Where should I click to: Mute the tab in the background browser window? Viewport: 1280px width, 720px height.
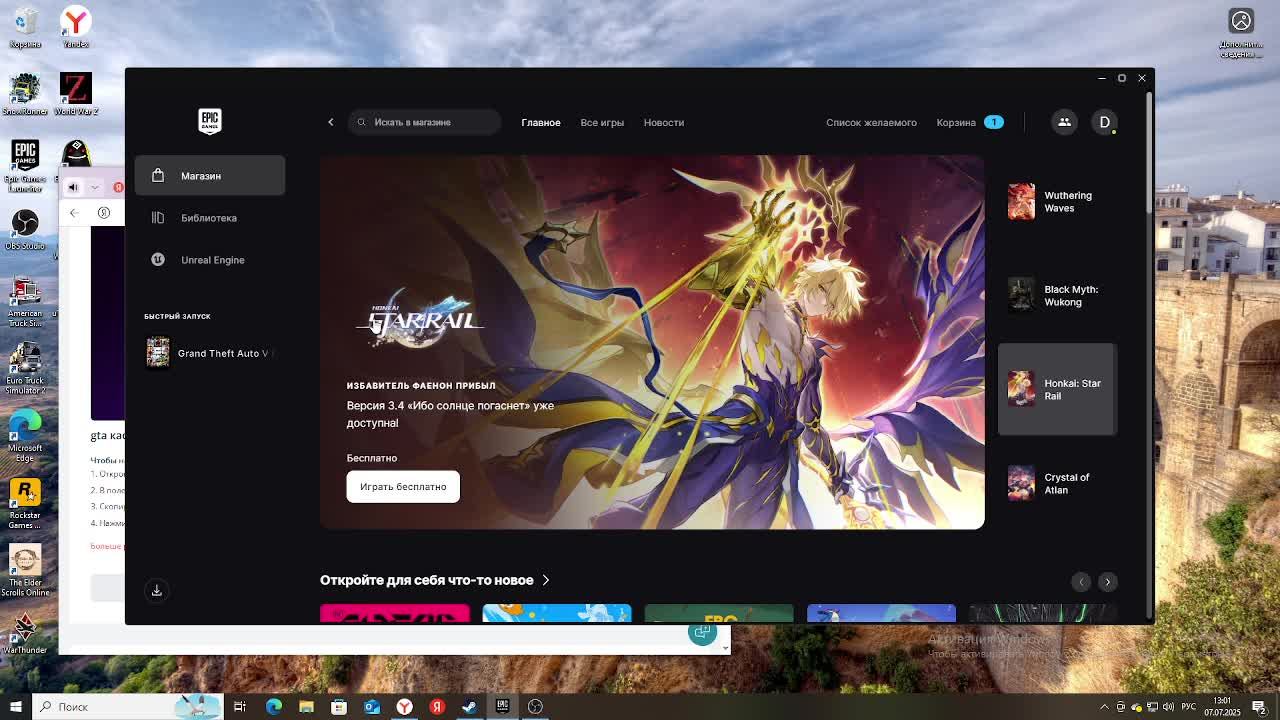pos(73,187)
